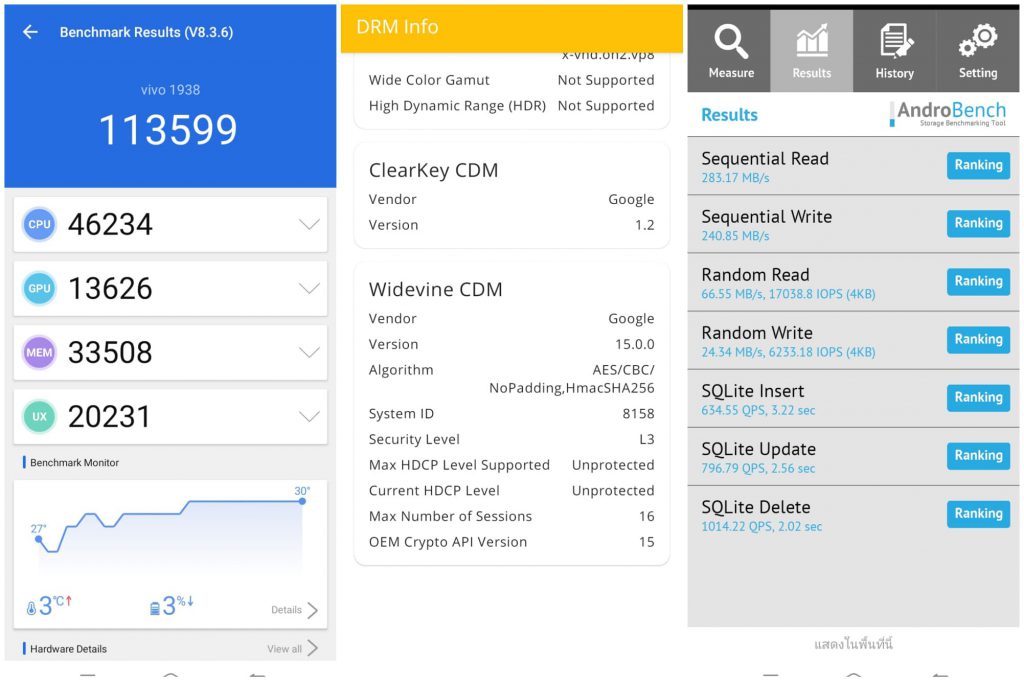Tap the GPU score badge icon

pos(39,288)
